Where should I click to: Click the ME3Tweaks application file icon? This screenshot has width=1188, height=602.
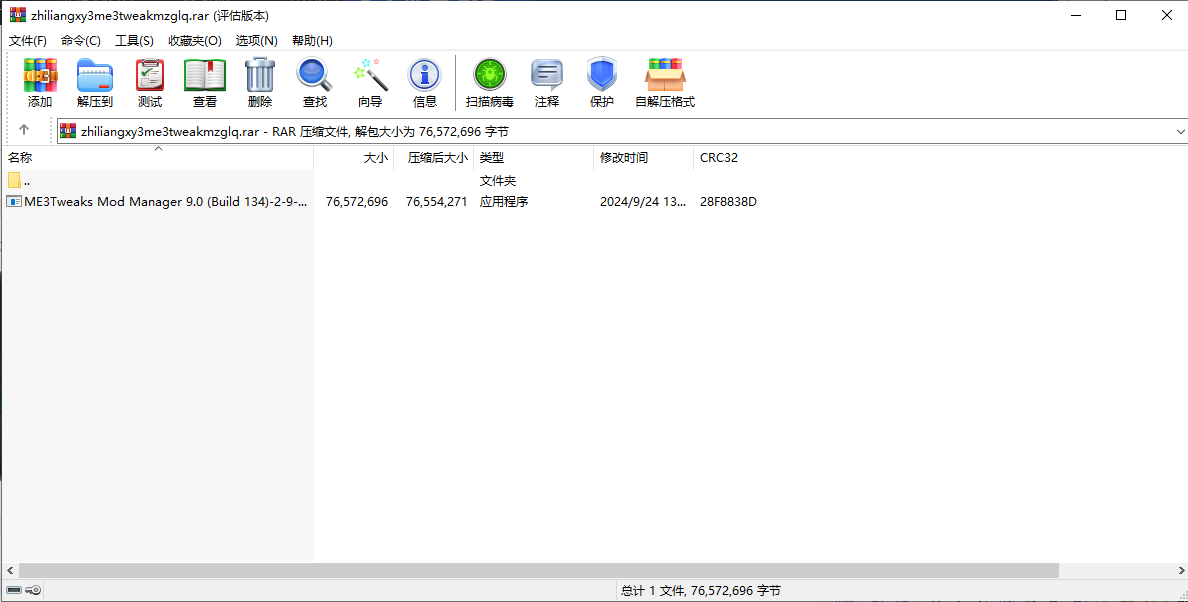pyautogui.click(x=14, y=201)
